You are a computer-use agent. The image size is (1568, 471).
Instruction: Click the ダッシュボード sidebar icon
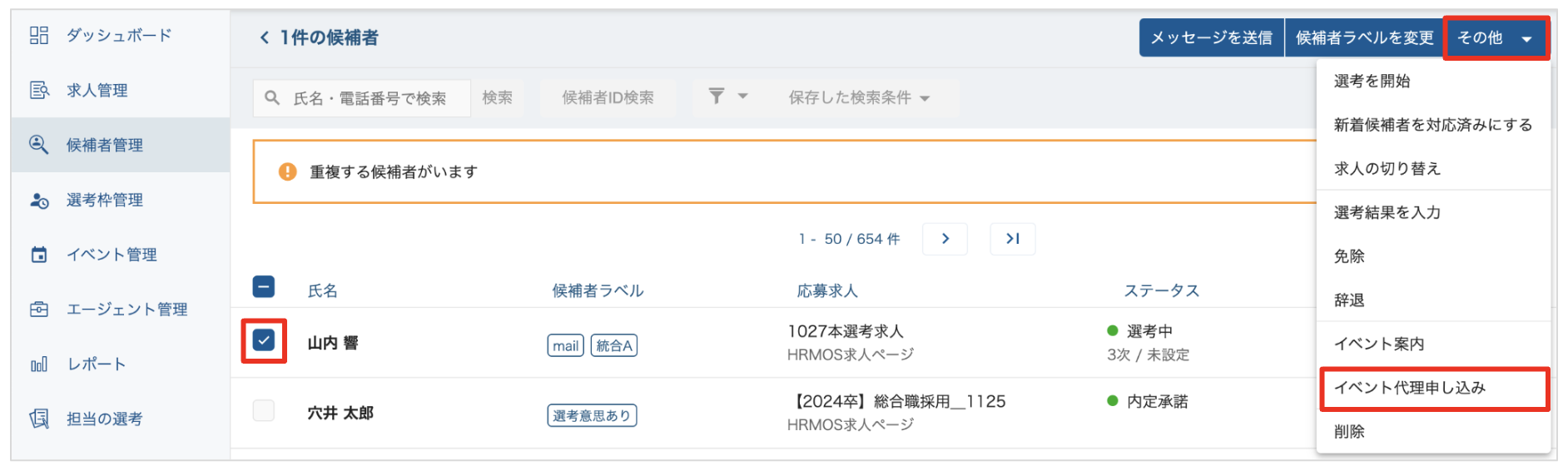point(39,35)
